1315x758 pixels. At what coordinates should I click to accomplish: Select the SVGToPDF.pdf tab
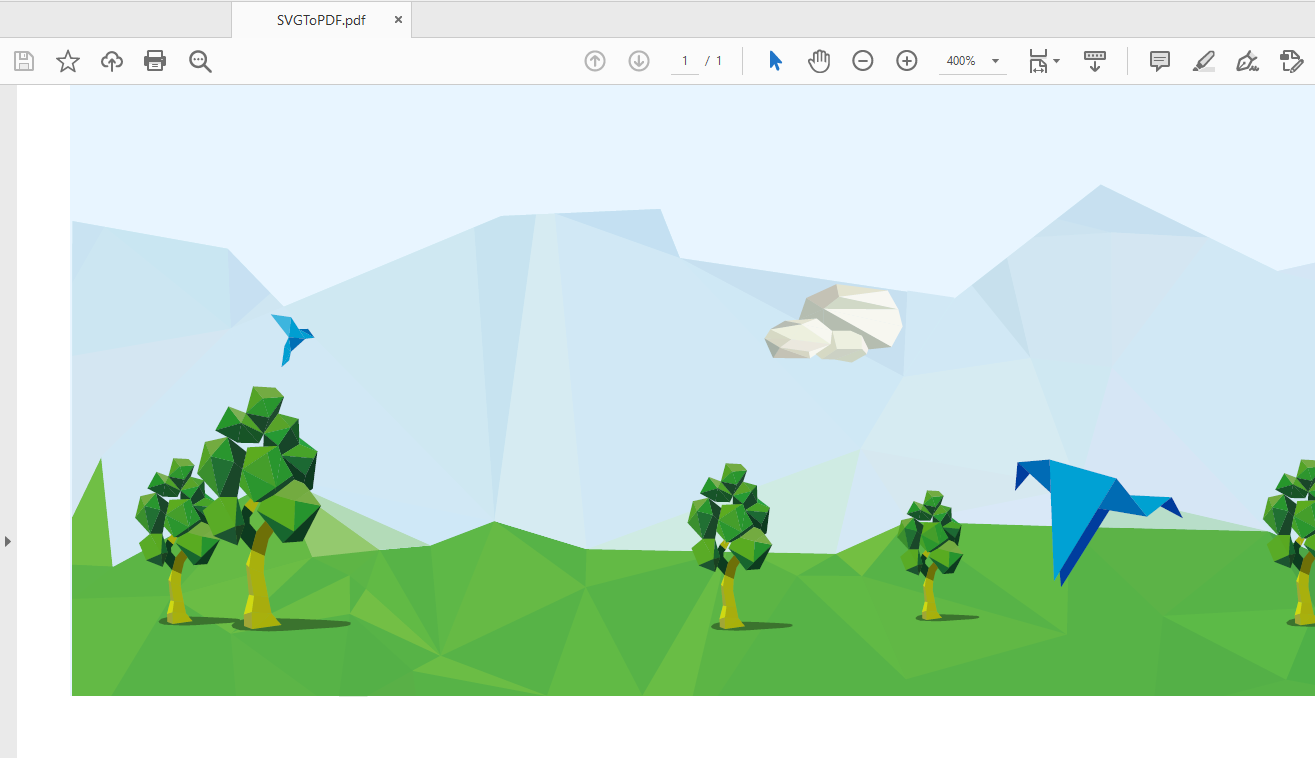click(x=321, y=20)
